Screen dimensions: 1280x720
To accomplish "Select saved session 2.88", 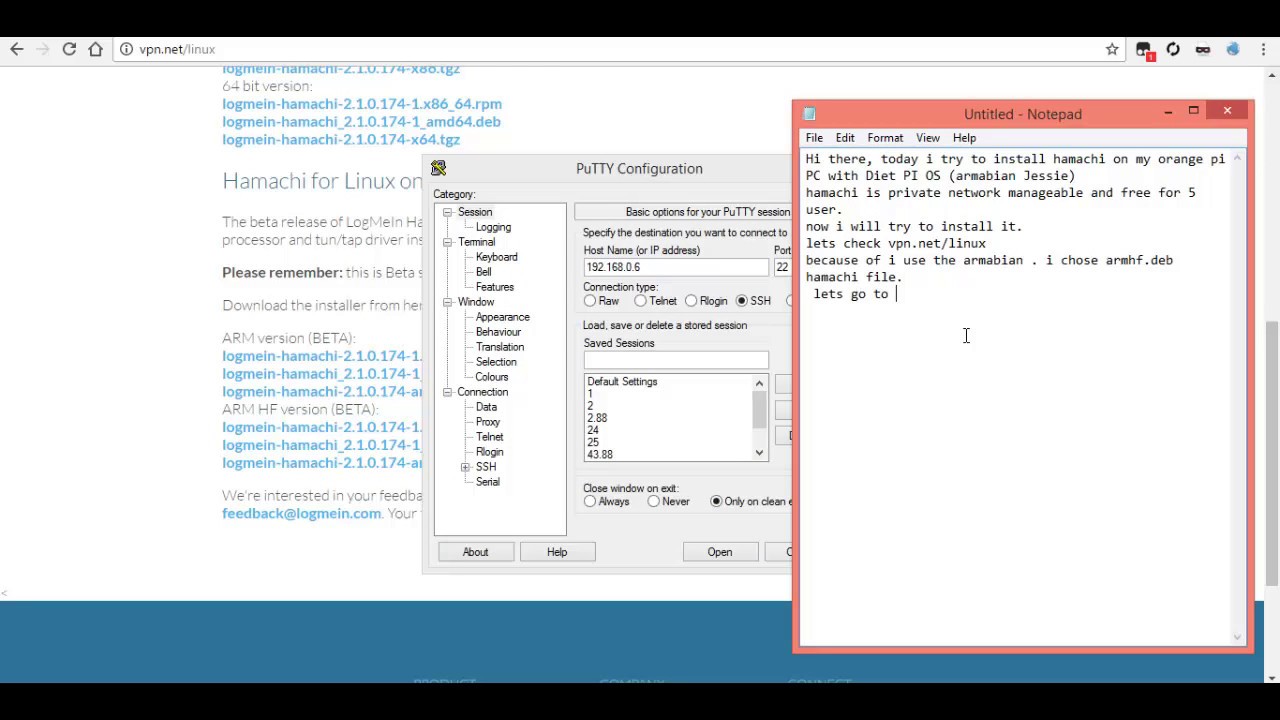I will pyautogui.click(x=597, y=418).
